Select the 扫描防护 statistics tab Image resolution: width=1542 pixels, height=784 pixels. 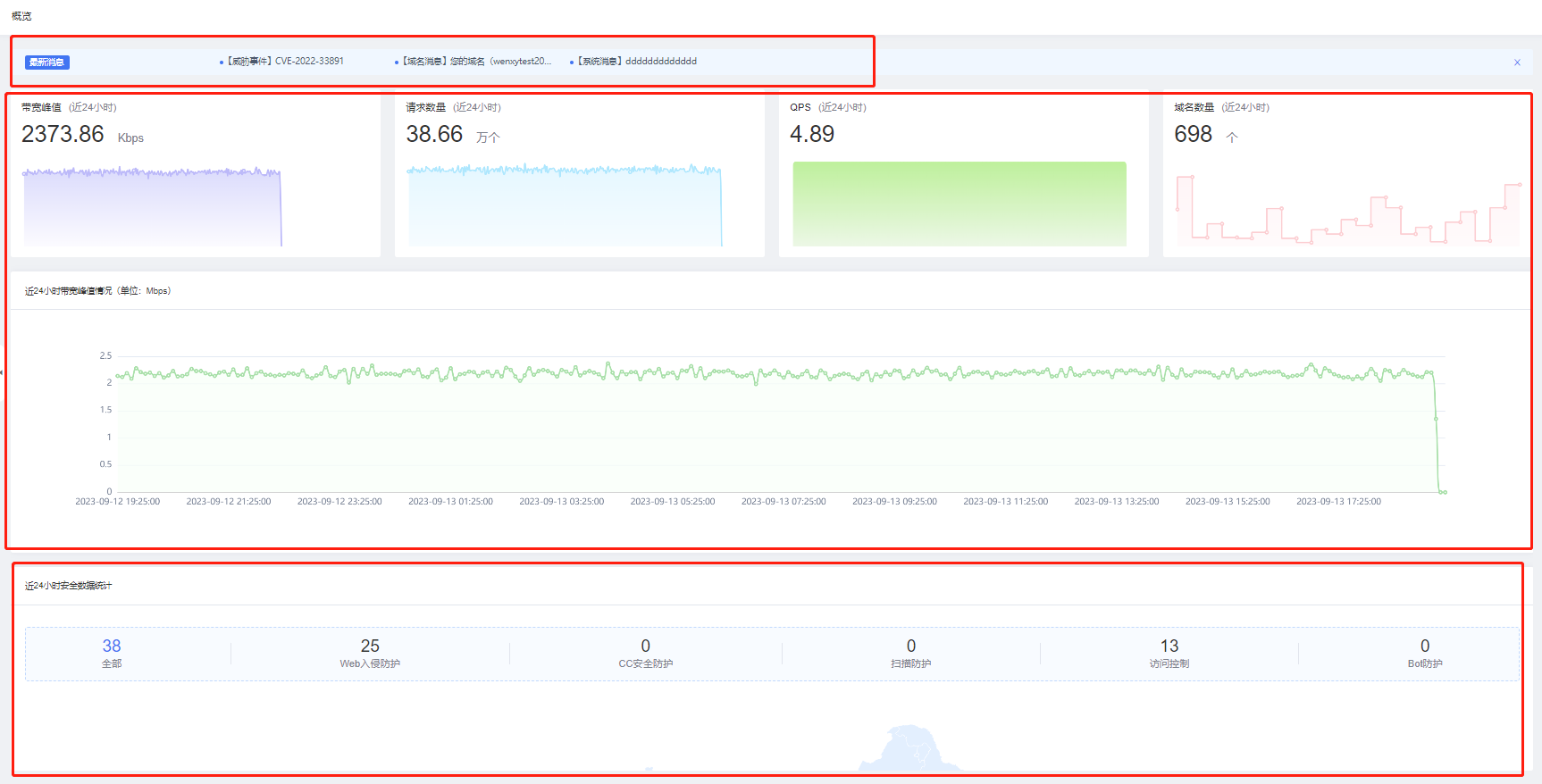click(x=910, y=653)
